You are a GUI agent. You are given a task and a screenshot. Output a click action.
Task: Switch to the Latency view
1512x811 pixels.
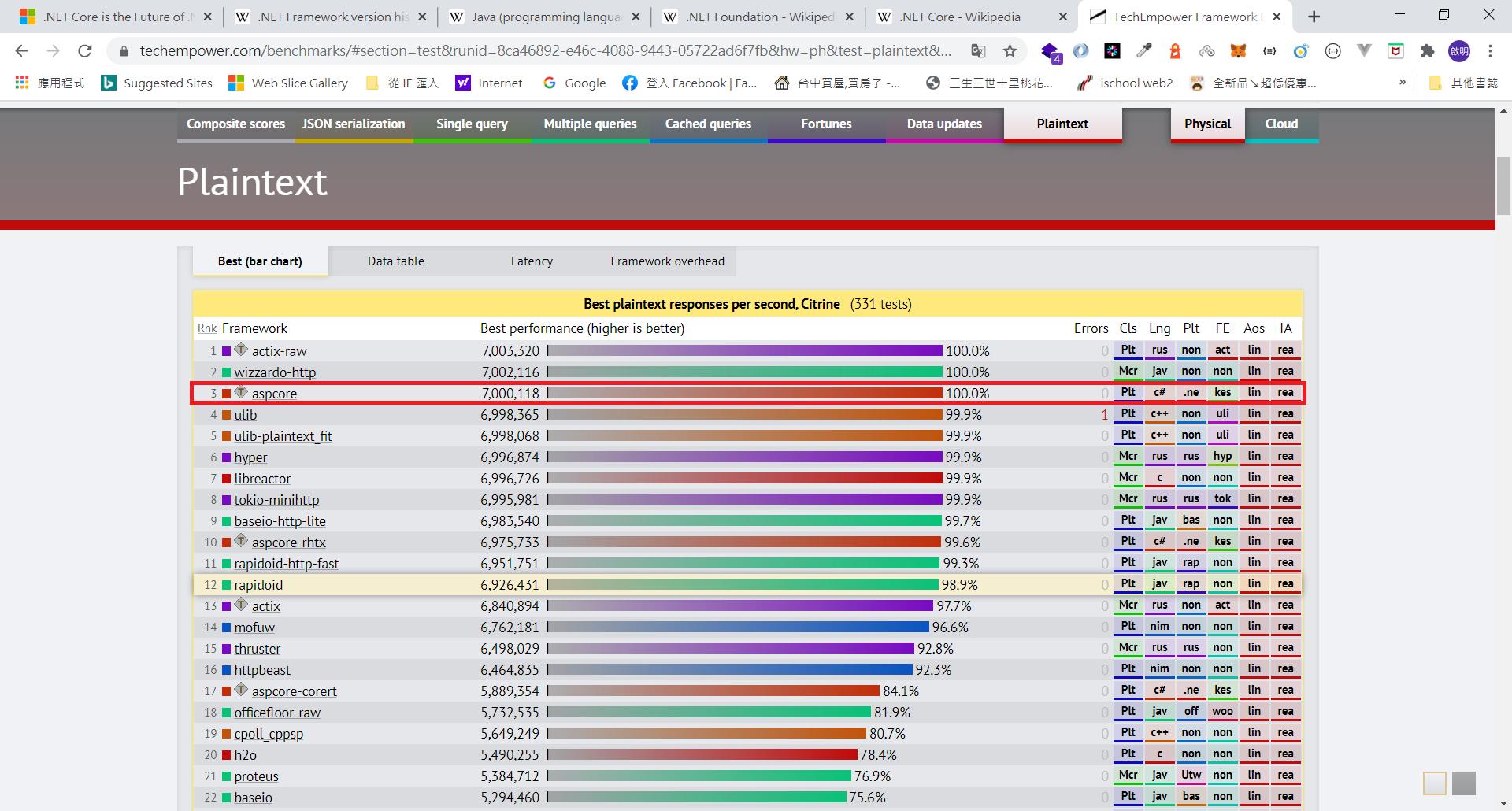[x=532, y=261]
